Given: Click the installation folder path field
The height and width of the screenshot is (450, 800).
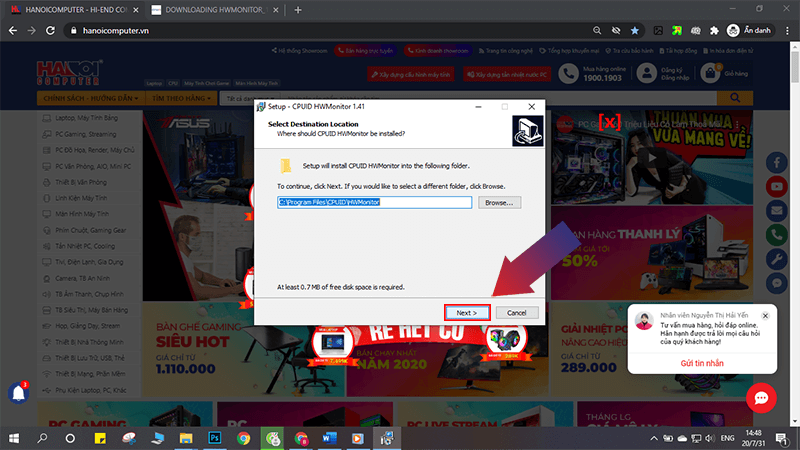Looking at the screenshot, I should [374, 202].
